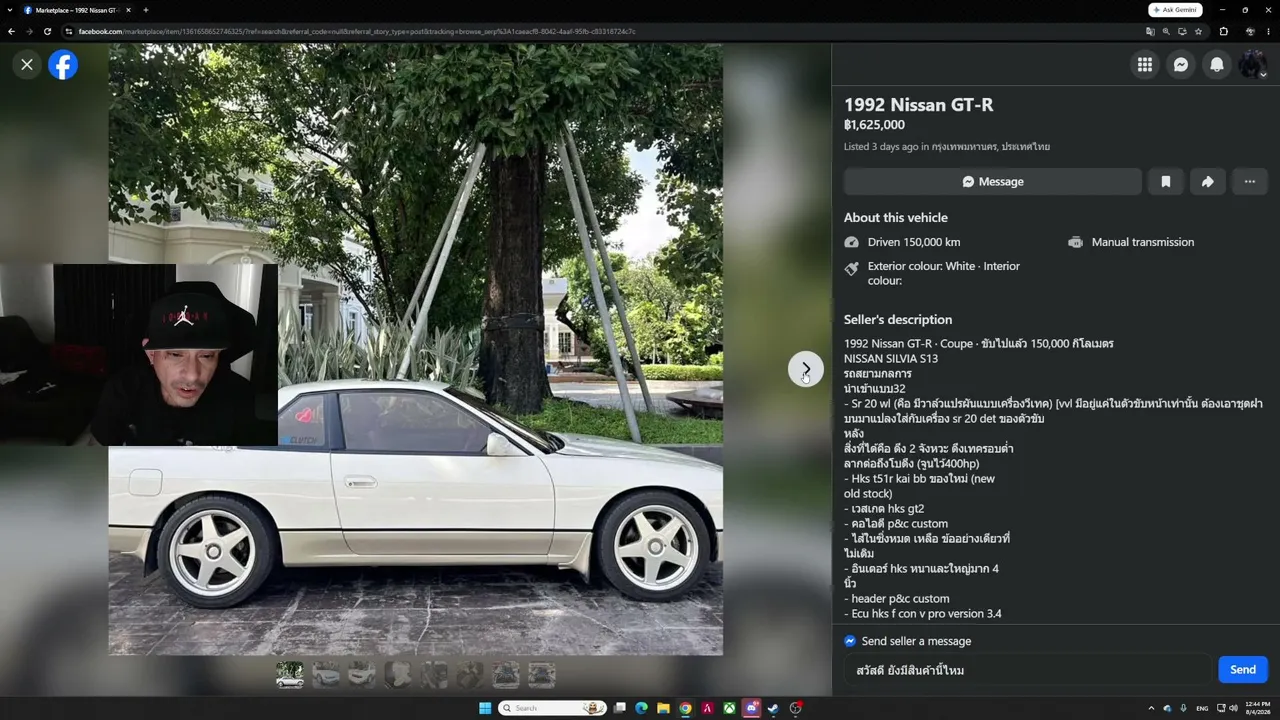The height and width of the screenshot is (720, 1280).
Task: Open the Facebook menu grid
Action: pyautogui.click(x=1145, y=65)
